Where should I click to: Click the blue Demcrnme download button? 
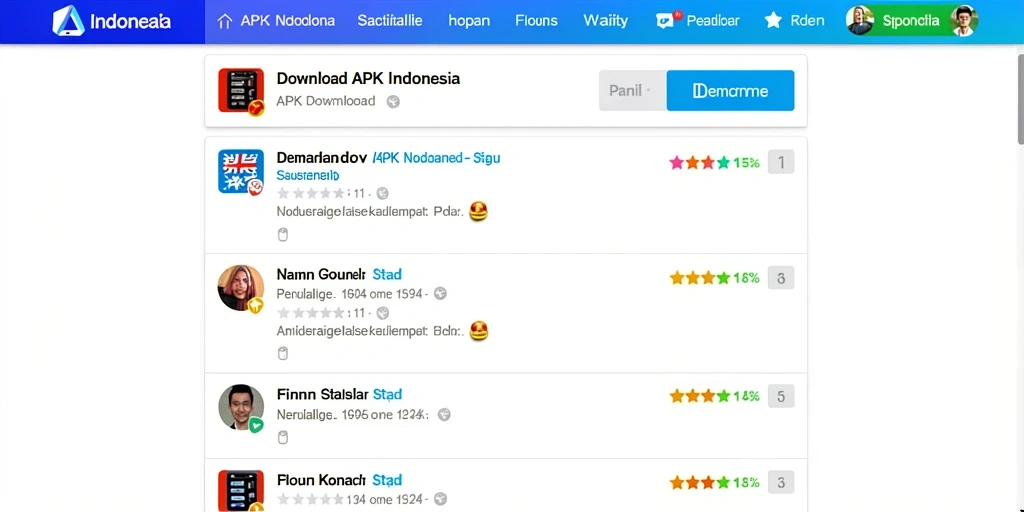click(730, 91)
